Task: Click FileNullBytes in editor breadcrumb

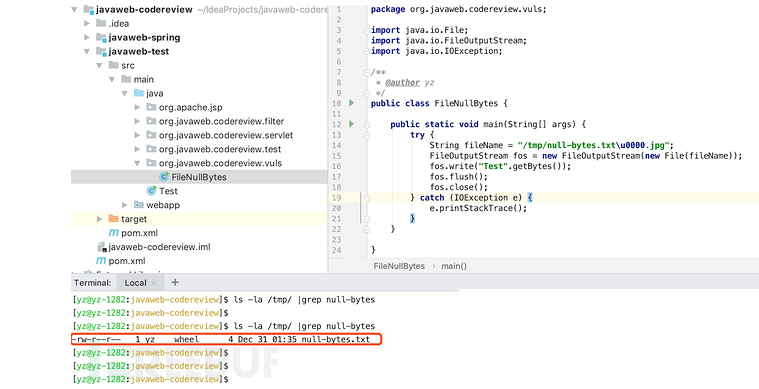Action: coord(399,266)
